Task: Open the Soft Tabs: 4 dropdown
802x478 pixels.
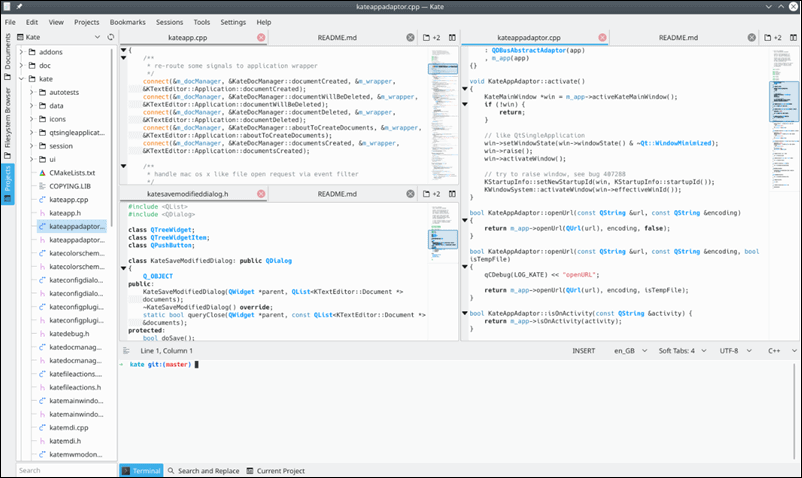Action: pos(682,351)
